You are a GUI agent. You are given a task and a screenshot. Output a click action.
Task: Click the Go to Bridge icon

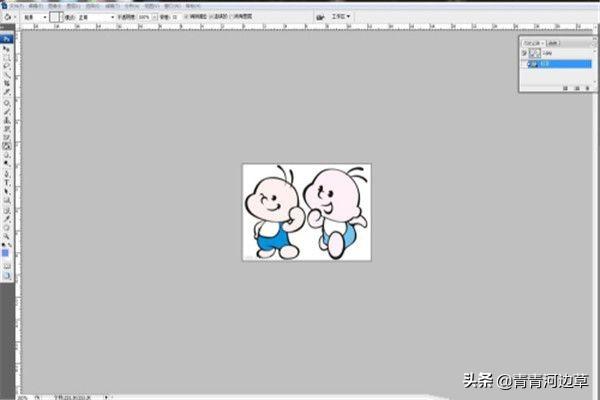click(x=320, y=17)
